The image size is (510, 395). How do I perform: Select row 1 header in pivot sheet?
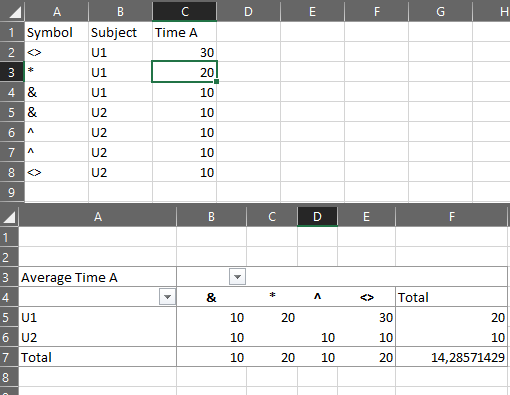pos(9,237)
